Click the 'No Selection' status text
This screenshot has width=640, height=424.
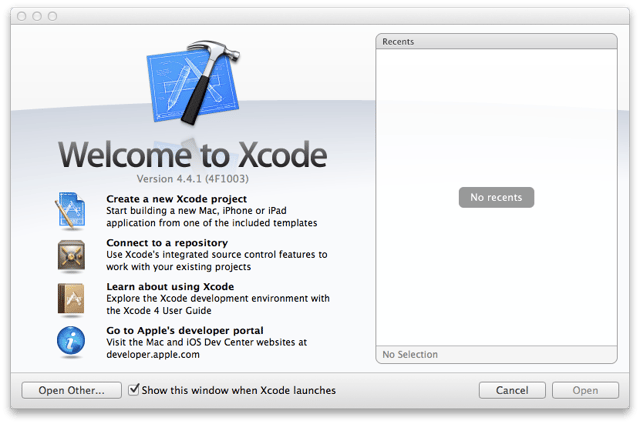[x=410, y=355]
